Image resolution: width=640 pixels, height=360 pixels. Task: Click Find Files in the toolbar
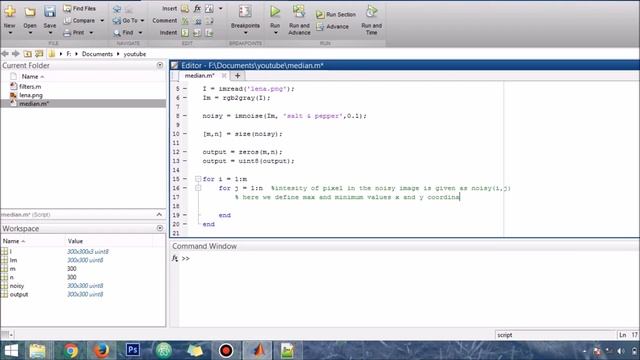click(x=80, y=8)
